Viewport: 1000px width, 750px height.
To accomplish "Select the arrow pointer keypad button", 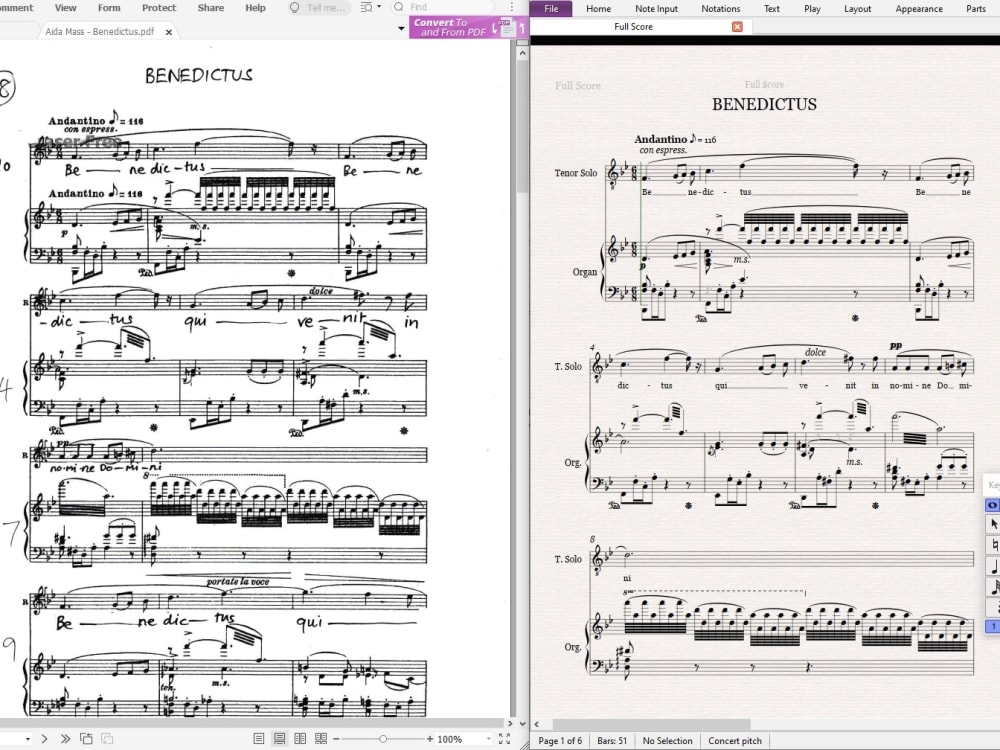I will pos(993,524).
